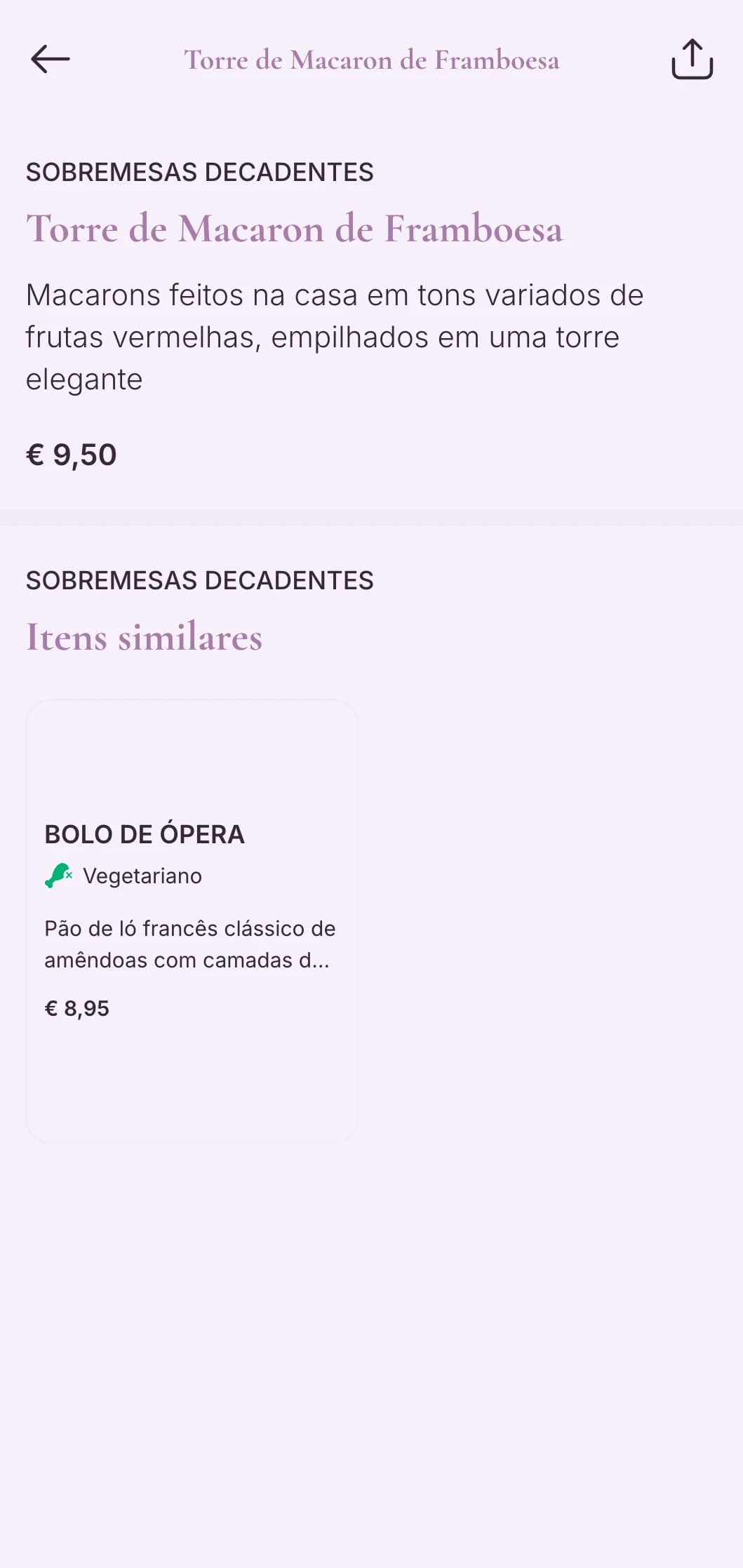The height and width of the screenshot is (1568, 743).
Task: Tap the Vegetariano label text
Action: [x=142, y=876]
